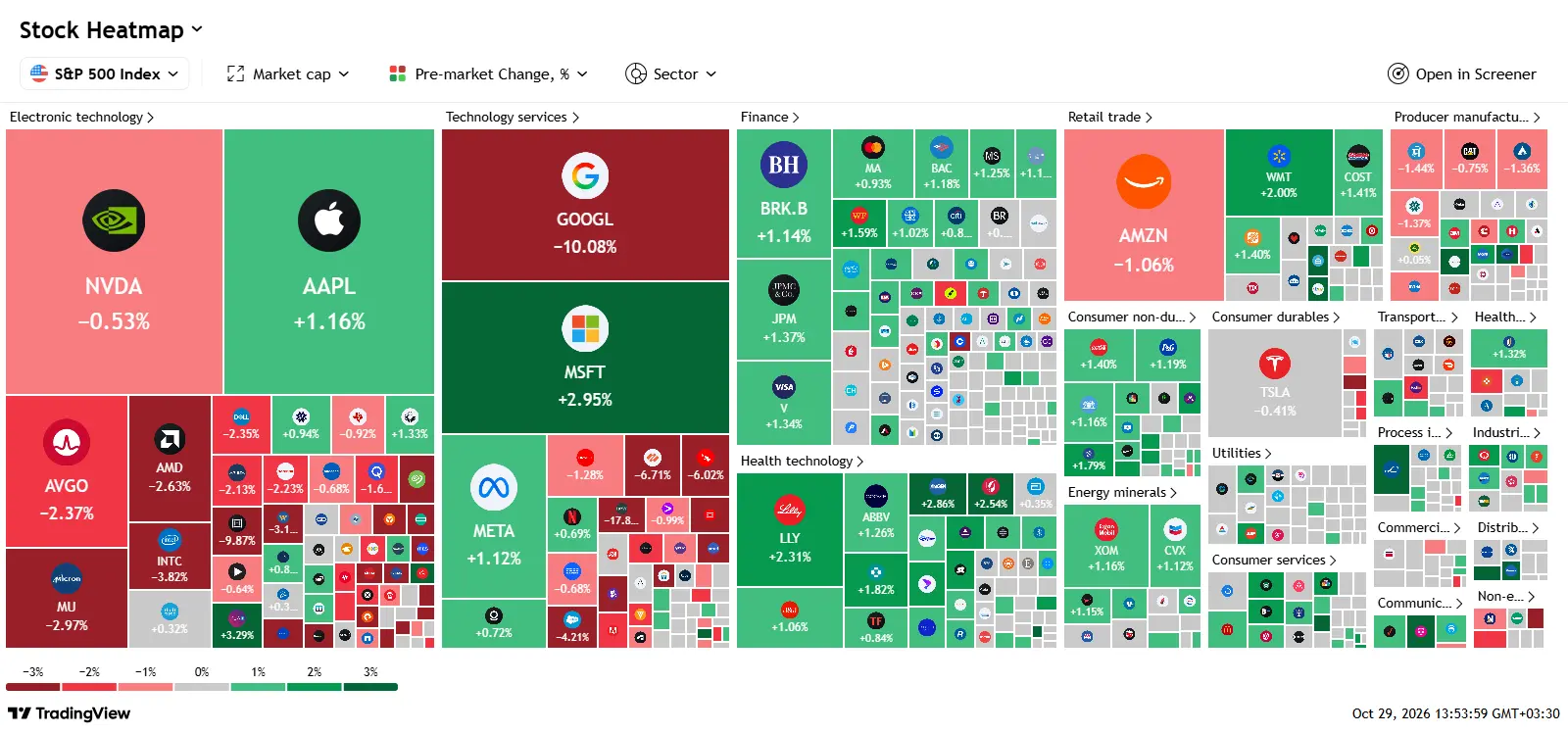The image size is (1568, 734).
Task: Click the Micron MU logo
Action: [x=67, y=578]
